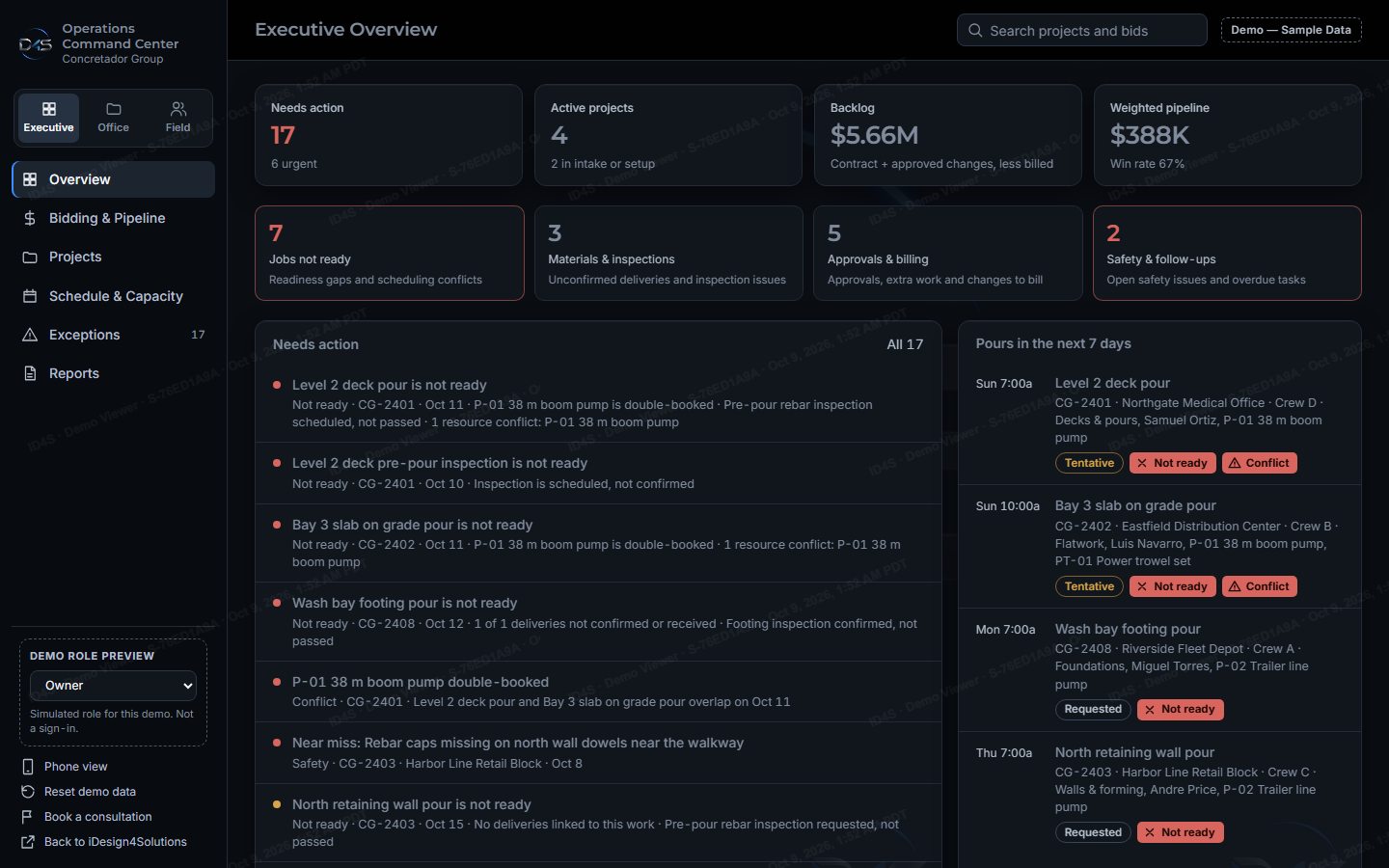Open the Materials & inspections card

(x=668, y=253)
